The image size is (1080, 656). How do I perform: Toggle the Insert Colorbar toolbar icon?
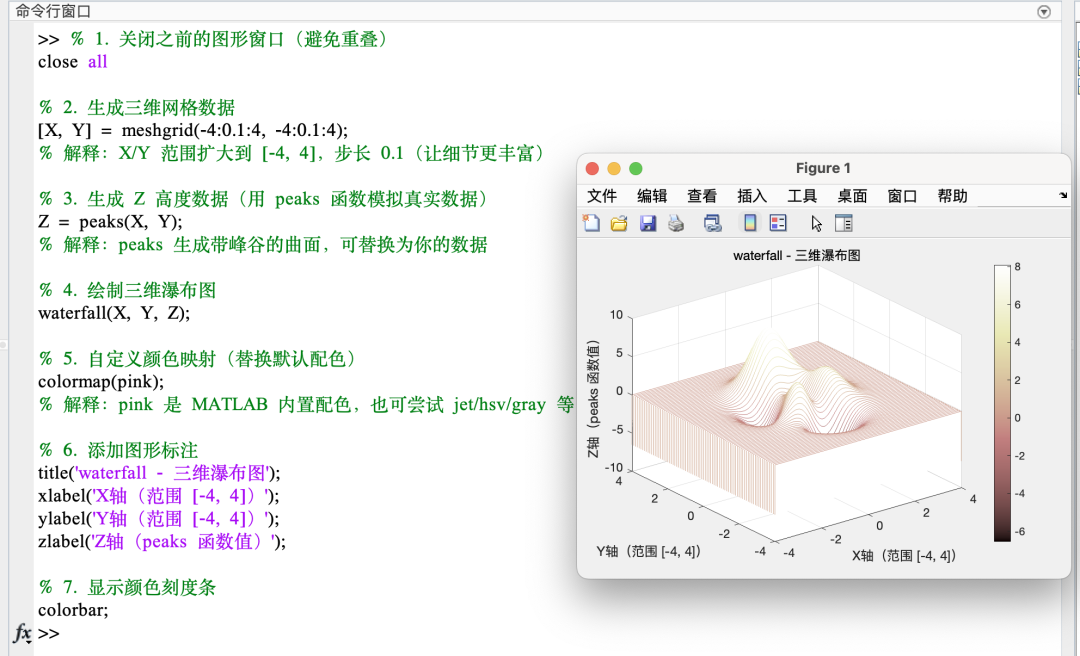749,223
